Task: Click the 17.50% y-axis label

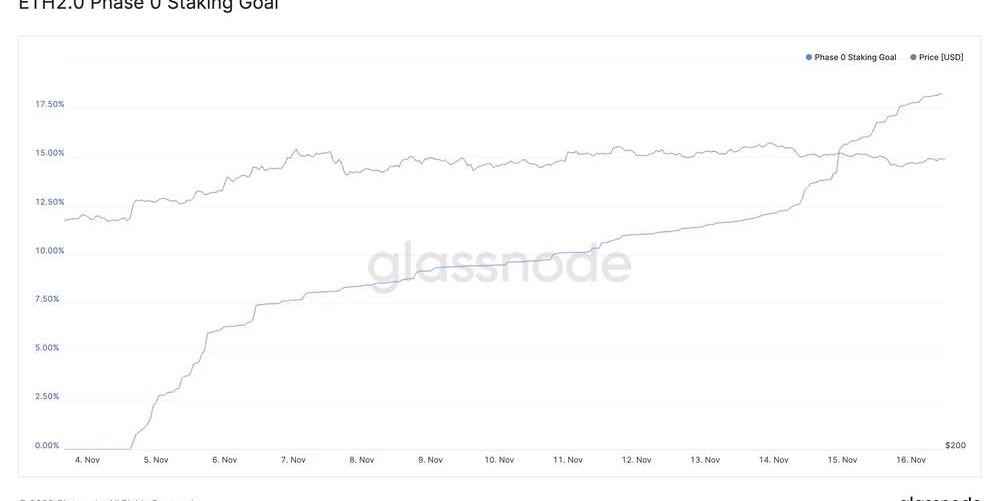Action: (x=49, y=104)
